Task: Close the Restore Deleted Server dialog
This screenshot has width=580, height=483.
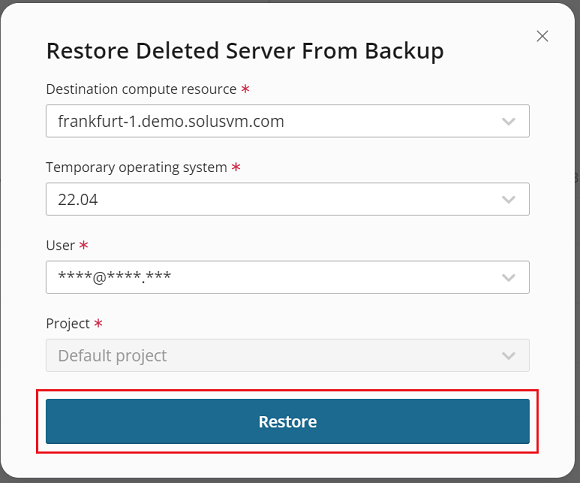Action: pos(542,36)
